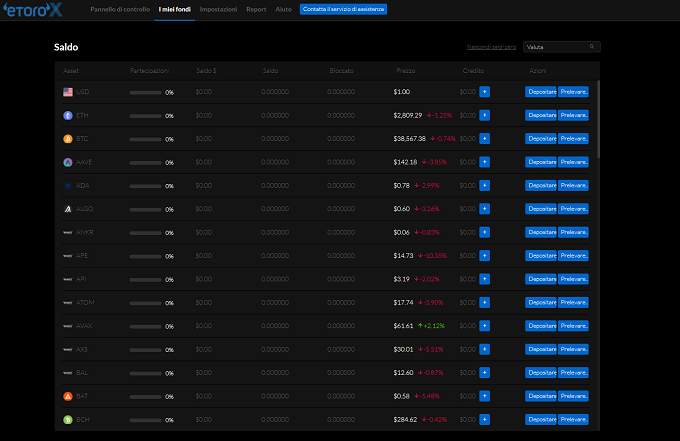Open the Aiuto menu item

coord(284,9)
